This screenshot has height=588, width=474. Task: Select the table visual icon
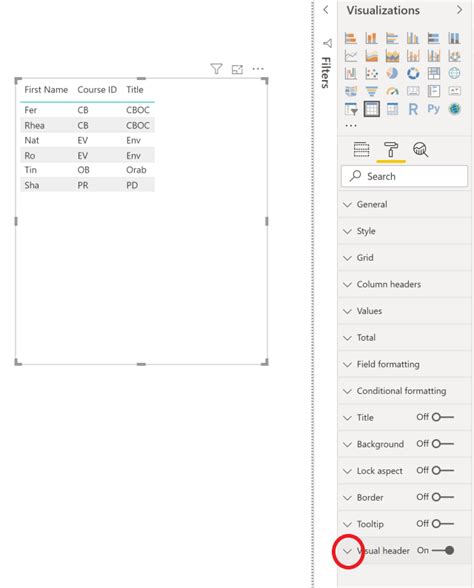(x=371, y=109)
